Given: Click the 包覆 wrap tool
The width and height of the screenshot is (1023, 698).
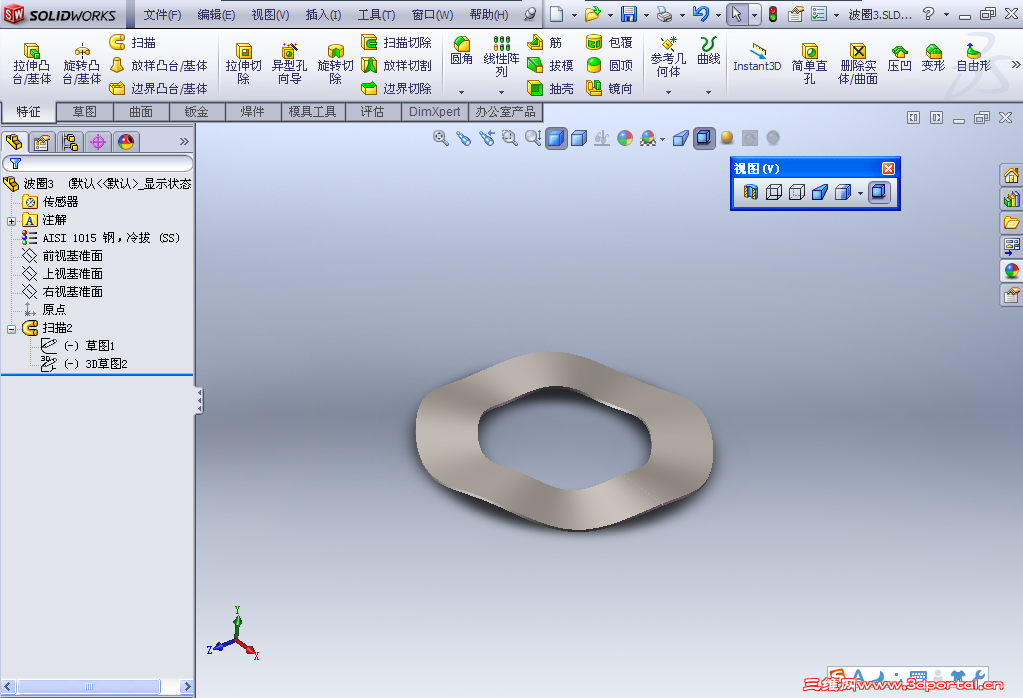Looking at the screenshot, I should tap(609, 42).
